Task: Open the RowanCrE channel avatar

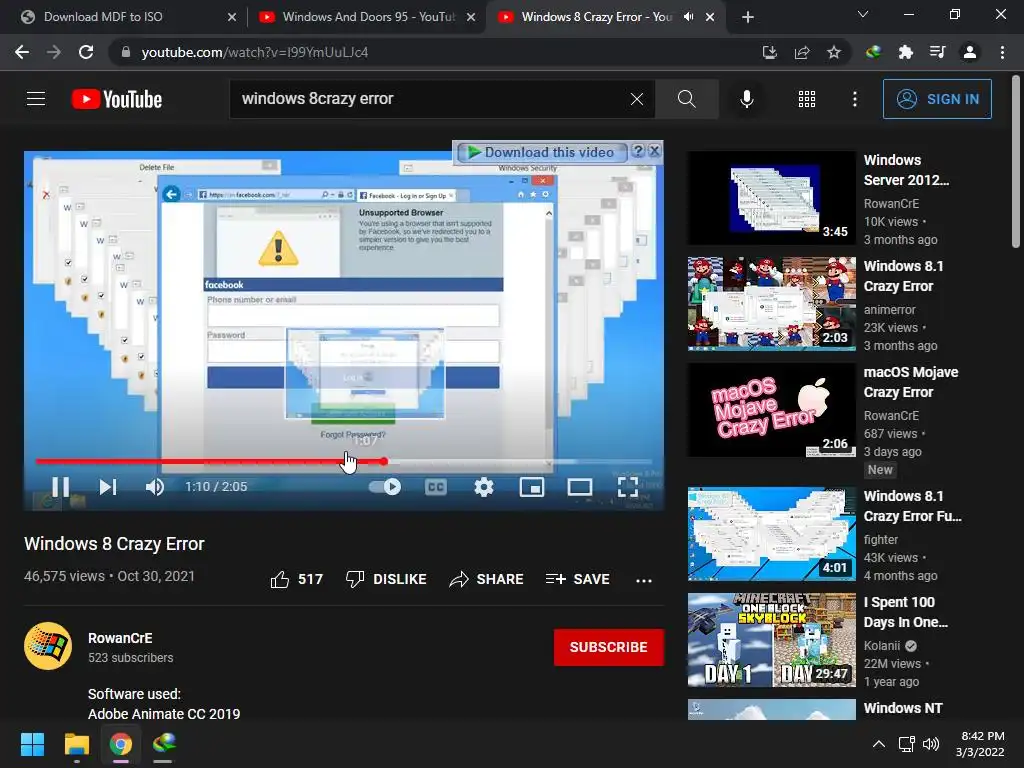Action: pyautogui.click(x=48, y=646)
